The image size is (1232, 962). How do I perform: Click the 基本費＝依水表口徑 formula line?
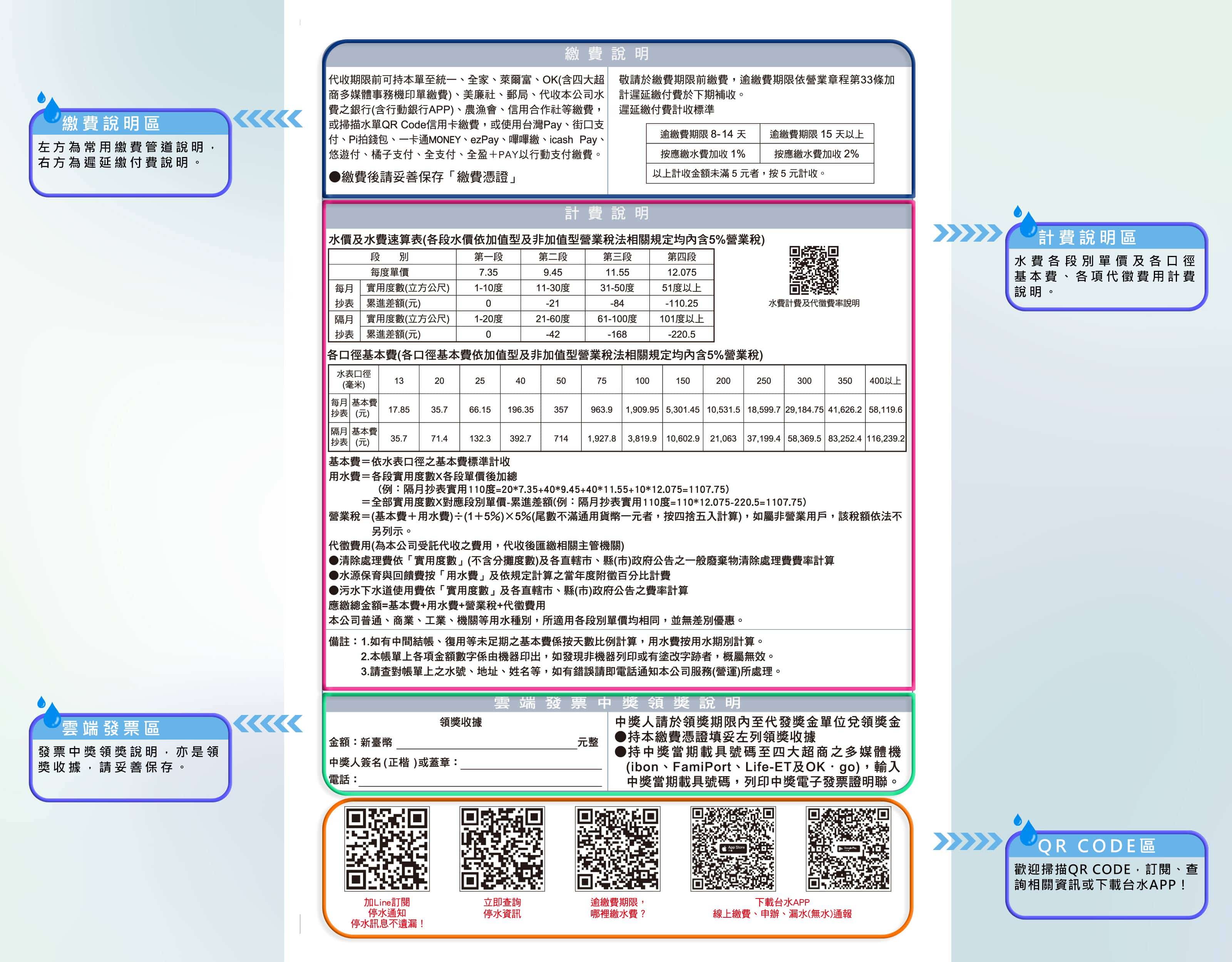(419, 461)
